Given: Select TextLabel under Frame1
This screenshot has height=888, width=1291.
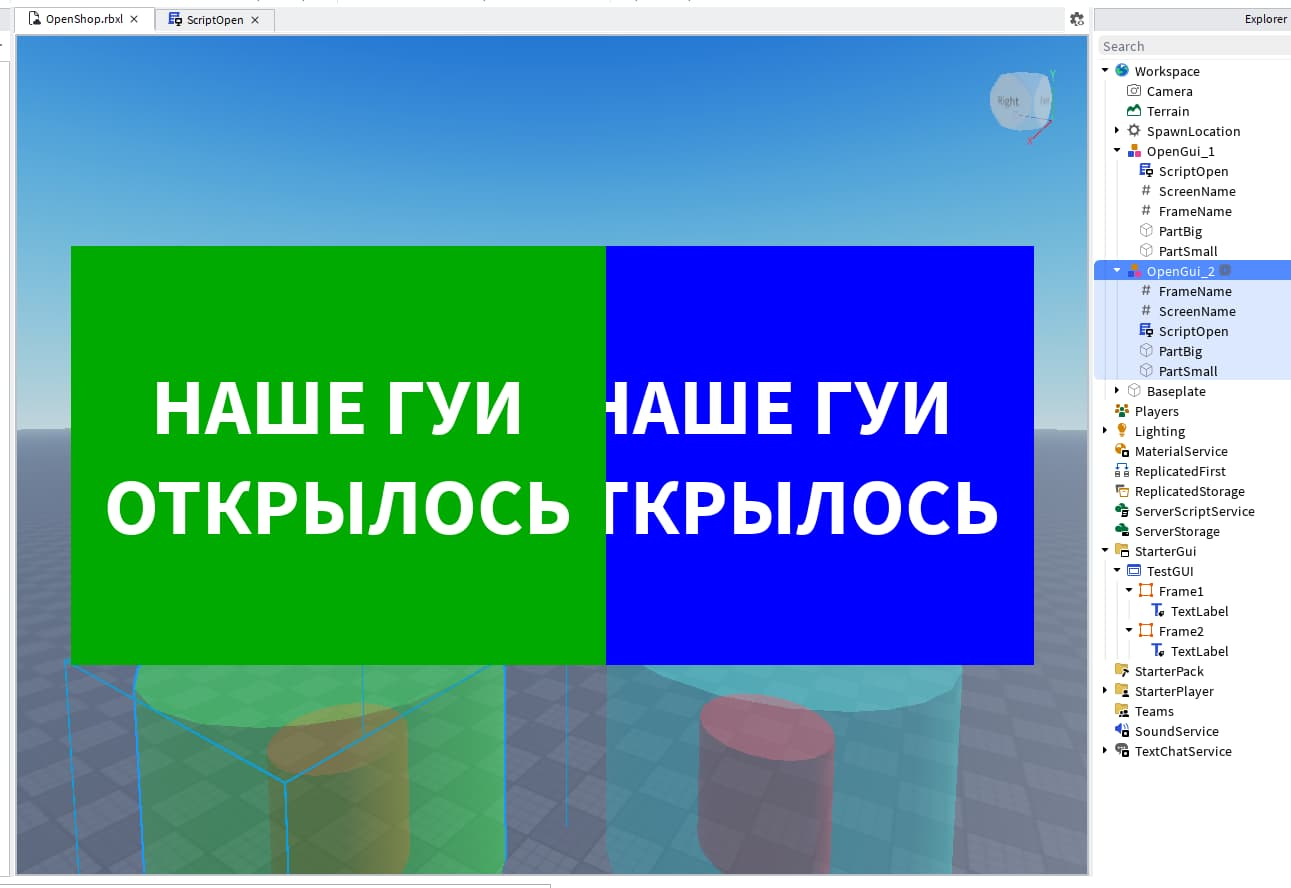Looking at the screenshot, I should coord(1199,611).
